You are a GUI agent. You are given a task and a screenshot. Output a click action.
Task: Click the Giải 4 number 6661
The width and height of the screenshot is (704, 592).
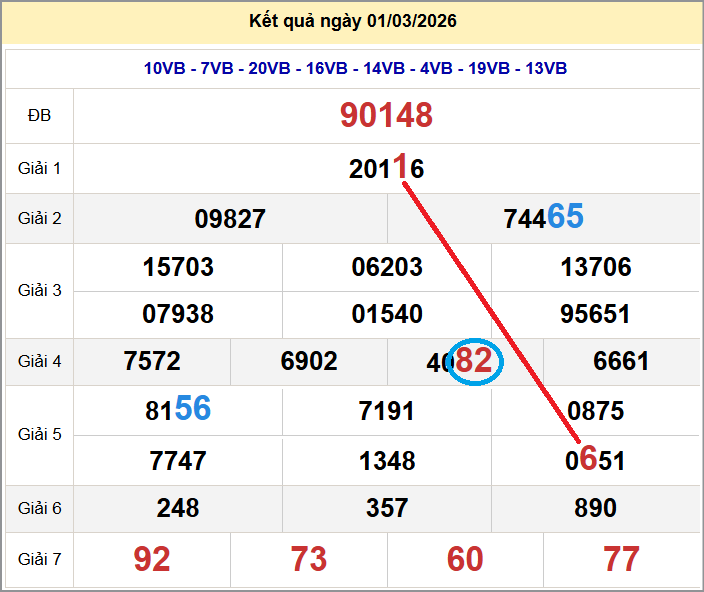pos(621,361)
